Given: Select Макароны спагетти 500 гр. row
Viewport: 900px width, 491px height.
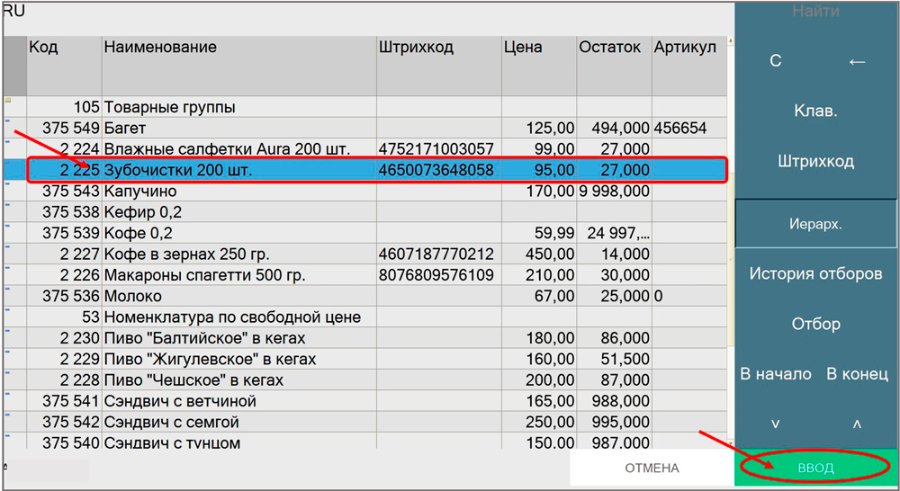Looking at the screenshot, I should [x=365, y=275].
